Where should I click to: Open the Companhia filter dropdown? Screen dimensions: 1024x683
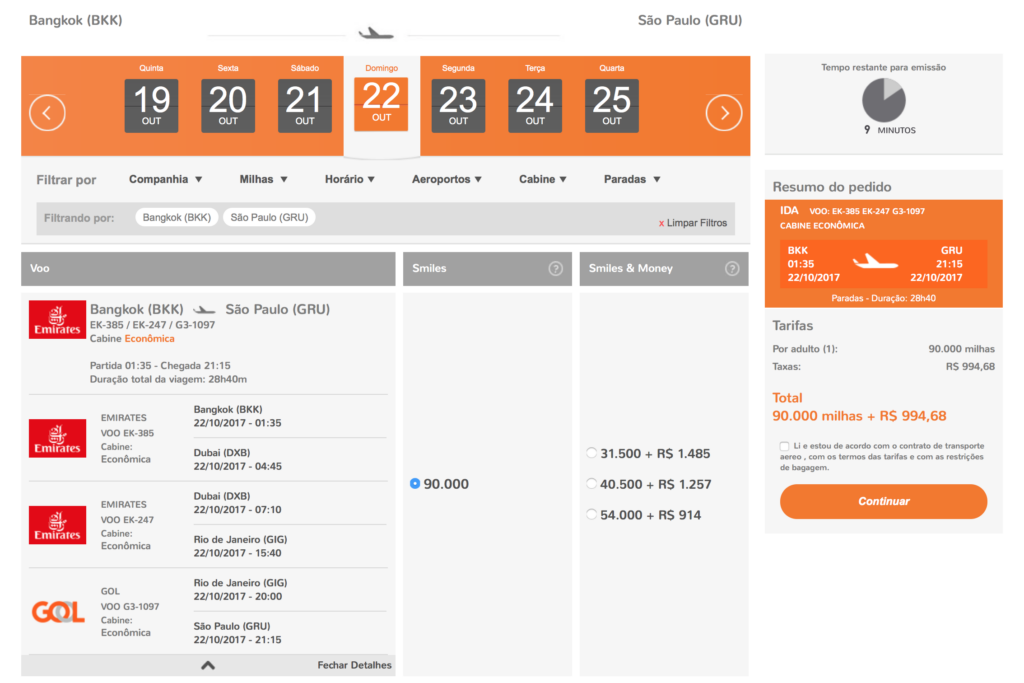tap(165, 179)
